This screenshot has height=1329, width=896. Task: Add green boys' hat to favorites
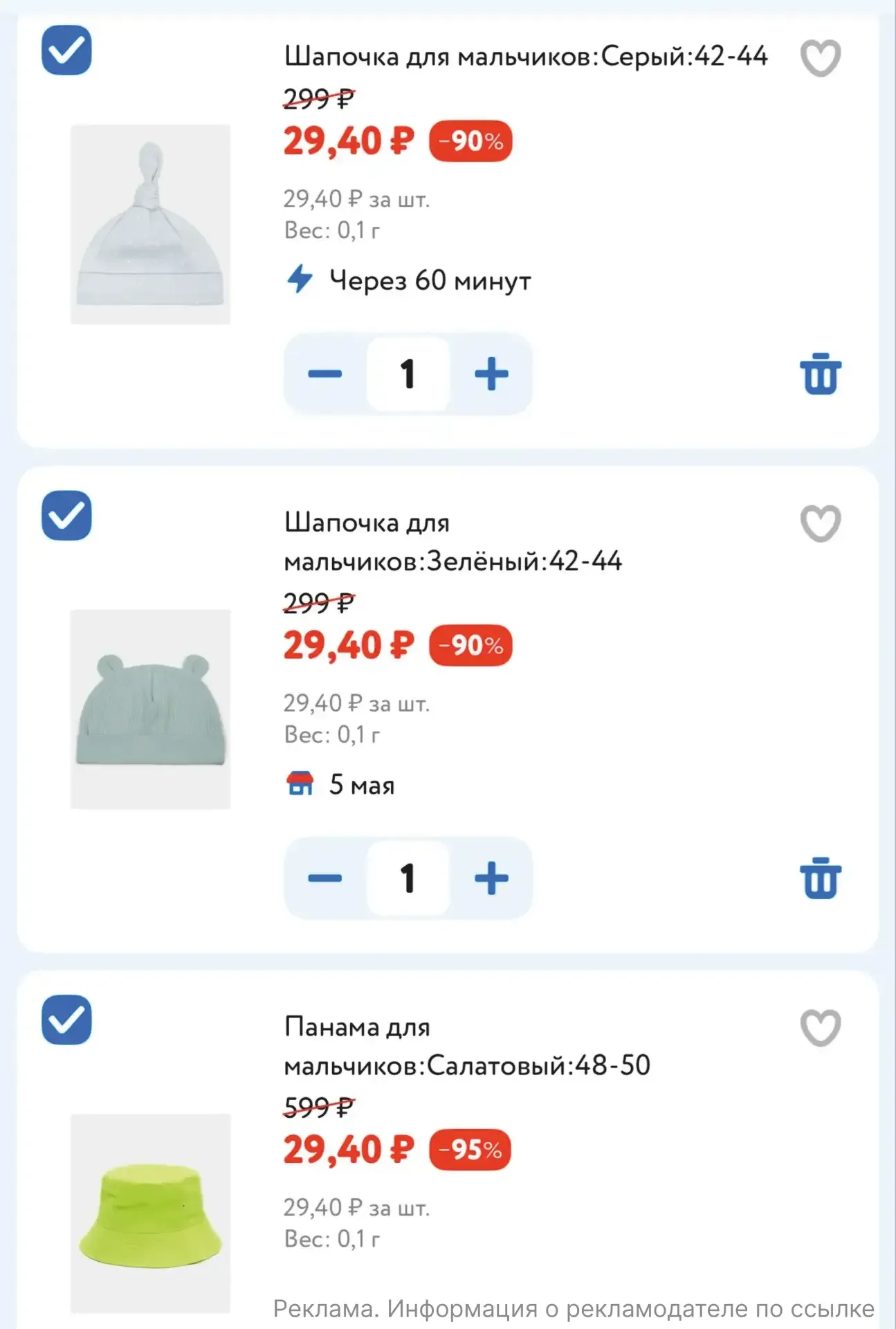(x=820, y=523)
